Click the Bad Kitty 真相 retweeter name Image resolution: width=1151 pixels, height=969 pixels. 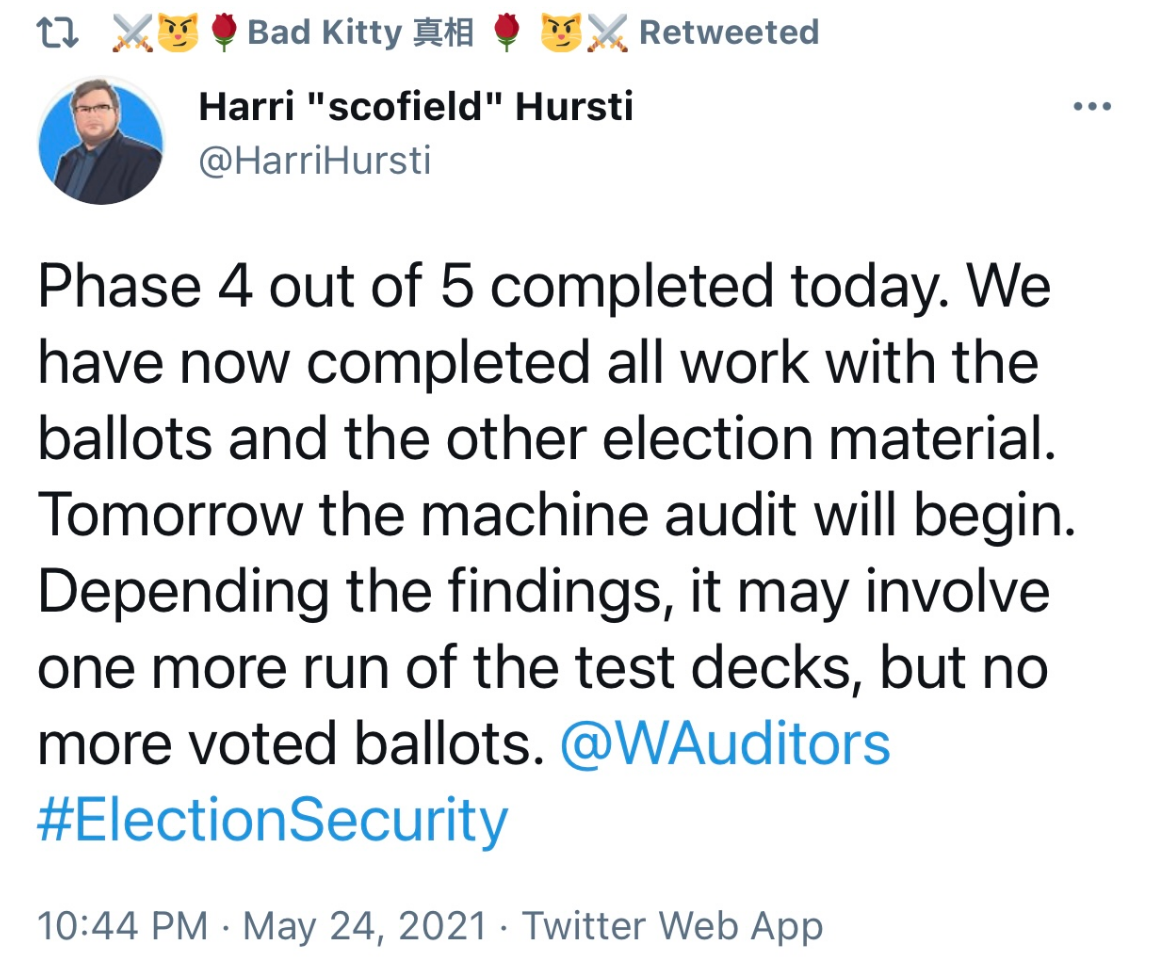360,32
